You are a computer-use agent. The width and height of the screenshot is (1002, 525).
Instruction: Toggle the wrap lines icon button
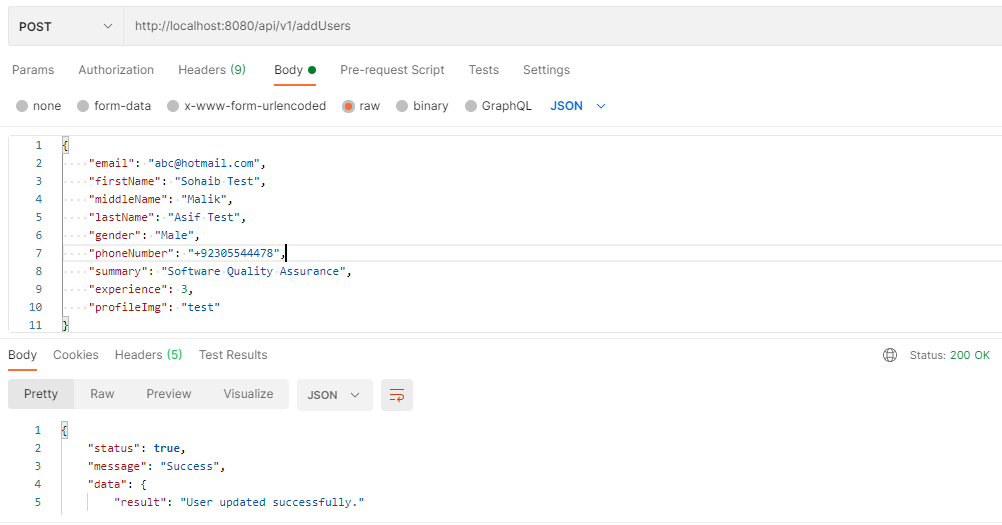click(x=397, y=395)
